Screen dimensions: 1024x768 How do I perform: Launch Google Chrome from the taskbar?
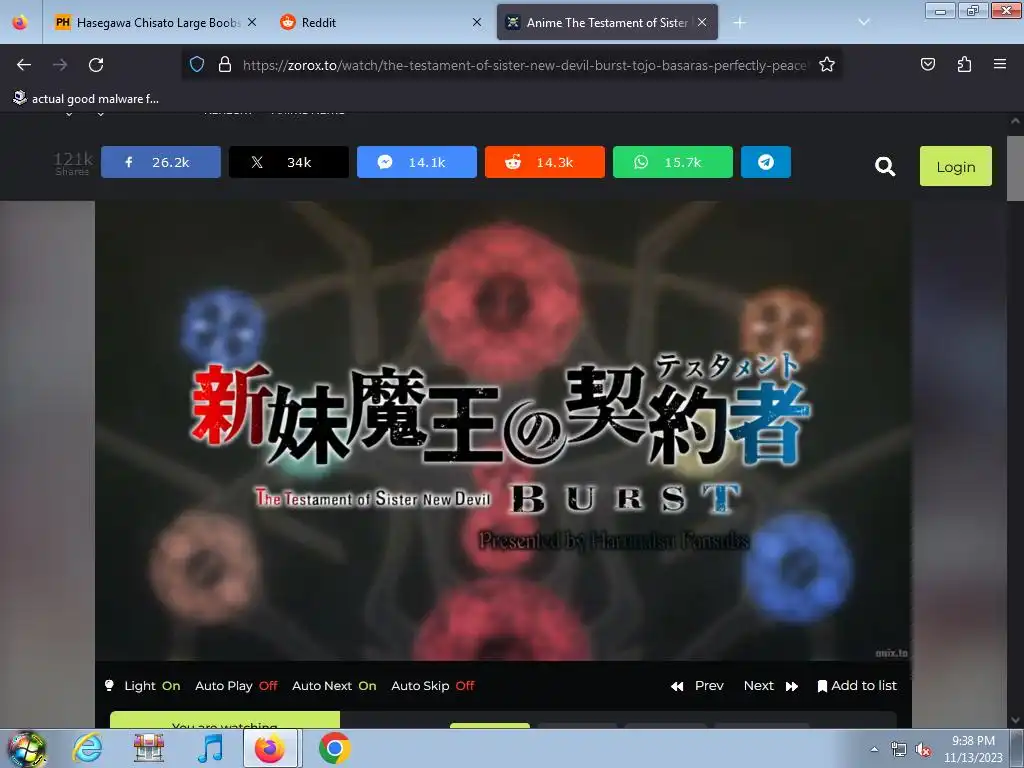coord(334,748)
